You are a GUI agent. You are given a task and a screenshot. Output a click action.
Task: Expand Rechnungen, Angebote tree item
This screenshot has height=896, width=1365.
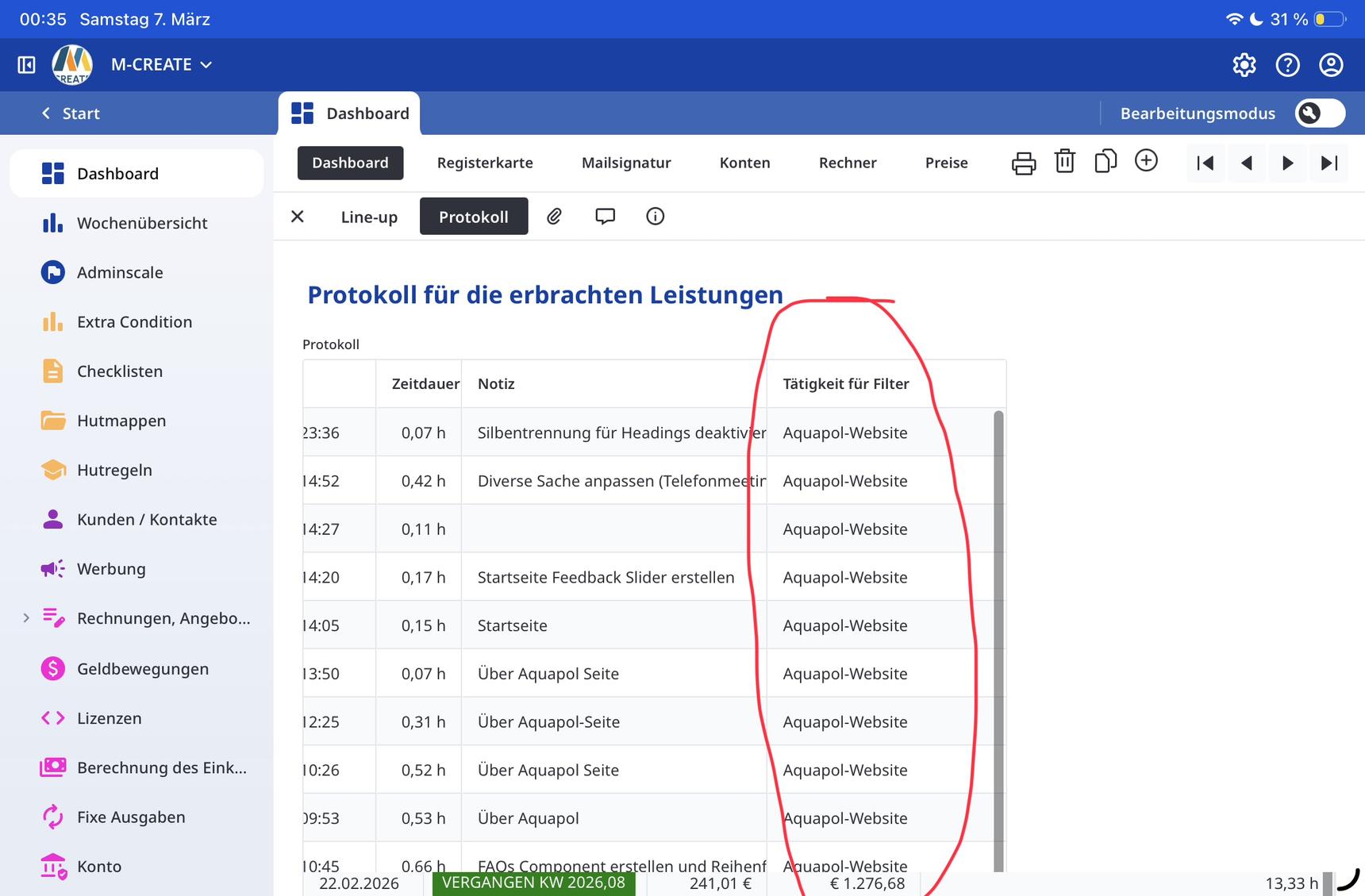coord(26,618)
